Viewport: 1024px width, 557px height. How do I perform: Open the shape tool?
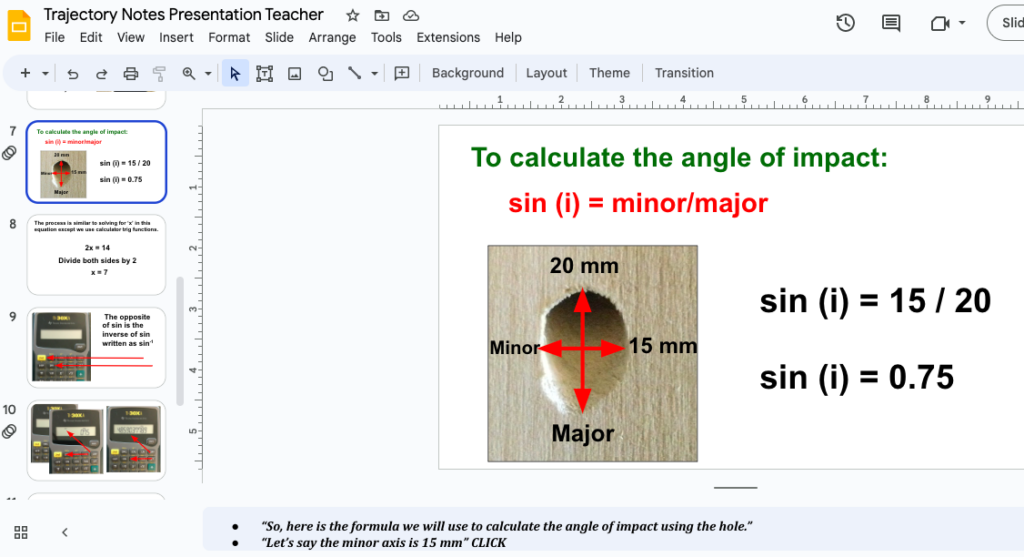point(325,73)
